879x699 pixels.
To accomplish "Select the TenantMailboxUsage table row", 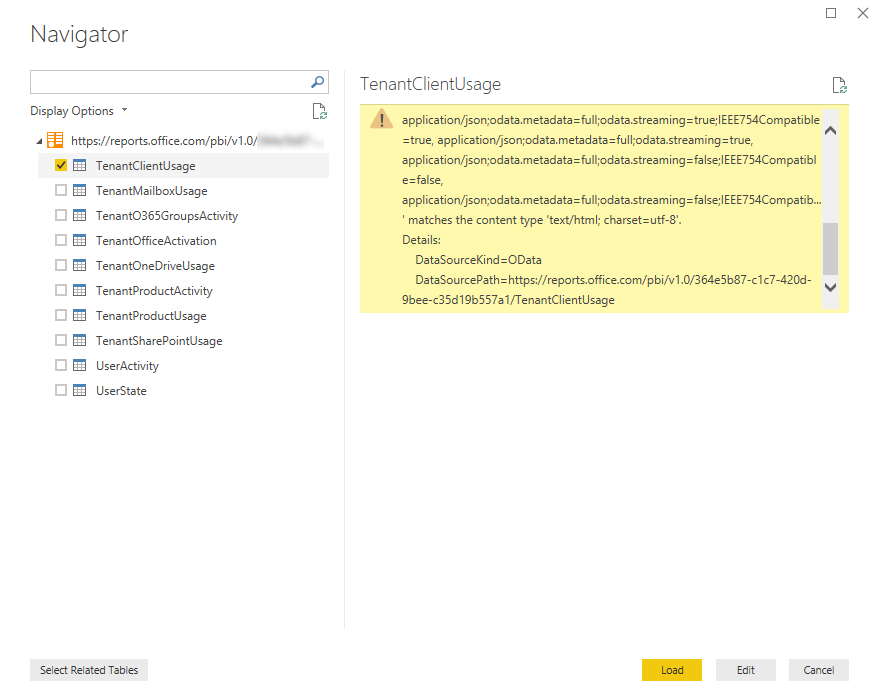I will coord(183,191).
